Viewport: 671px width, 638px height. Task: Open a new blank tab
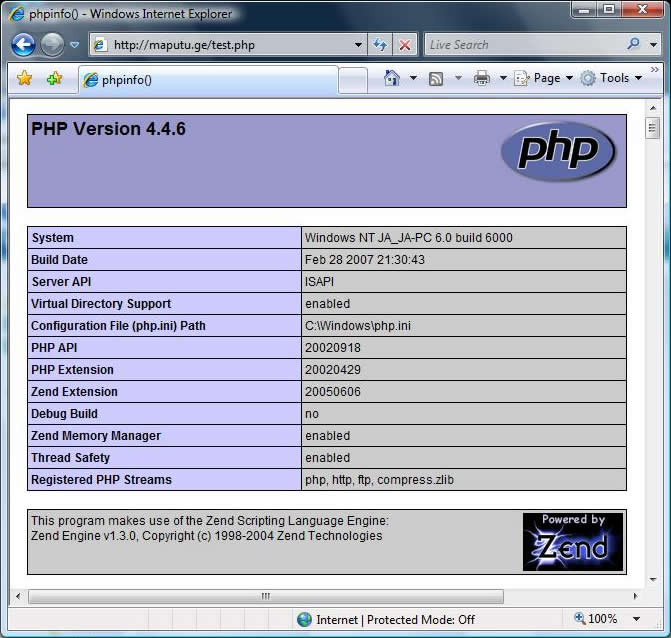(x=353, y=80)
